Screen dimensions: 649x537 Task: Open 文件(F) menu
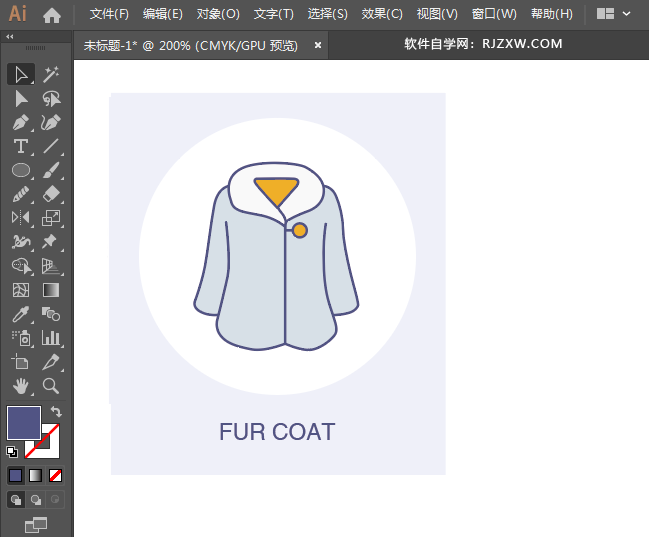(109, 14)
